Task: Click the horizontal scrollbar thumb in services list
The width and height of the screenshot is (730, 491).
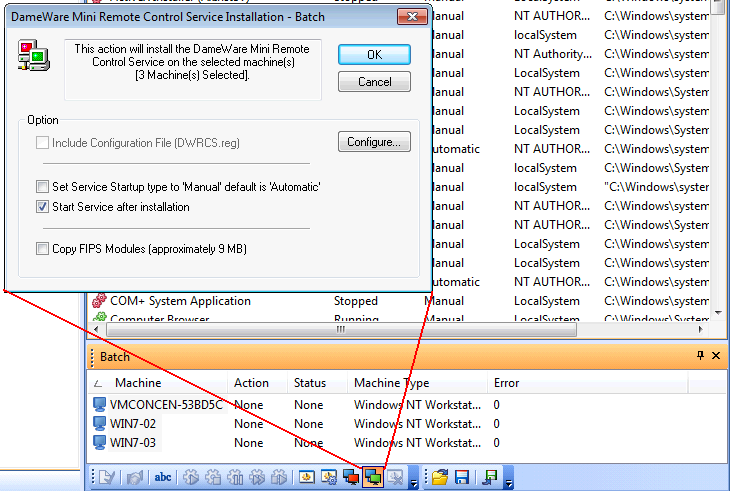Action: (x=341, y=330)
